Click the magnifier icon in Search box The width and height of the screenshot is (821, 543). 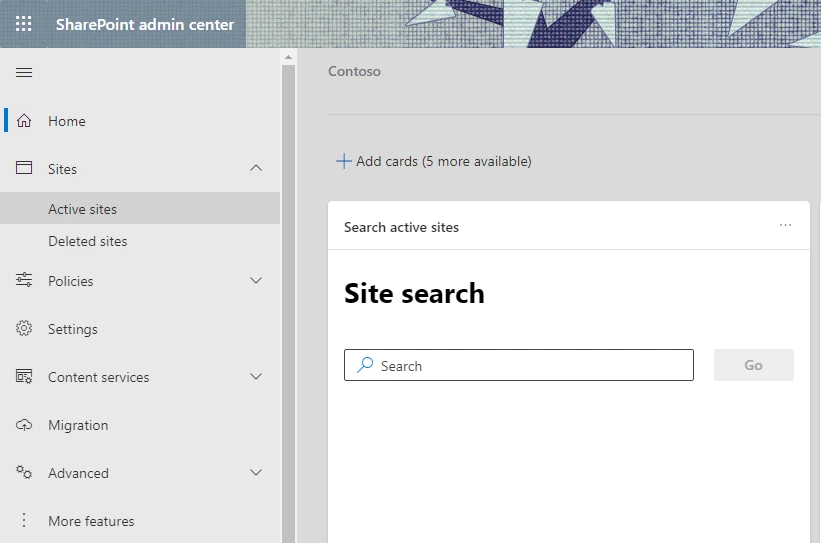[365, 364]
